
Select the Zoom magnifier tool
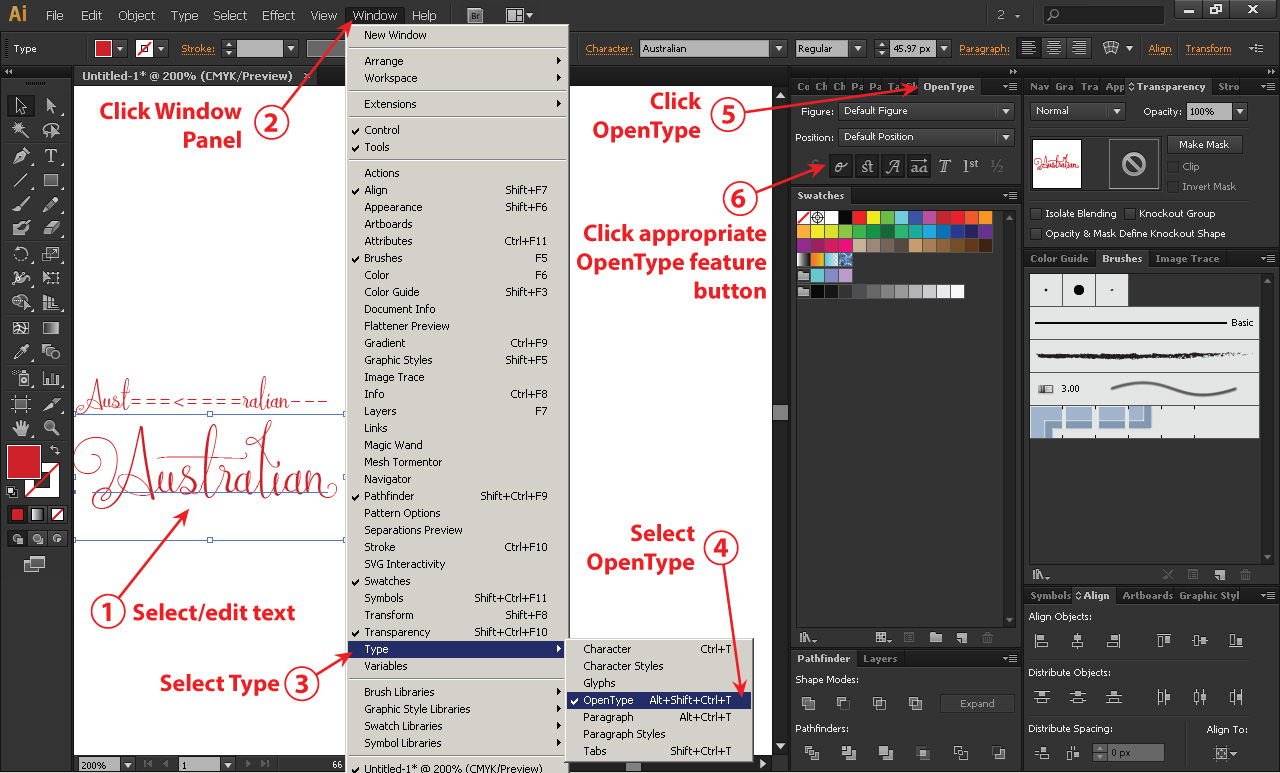(51, 428)
